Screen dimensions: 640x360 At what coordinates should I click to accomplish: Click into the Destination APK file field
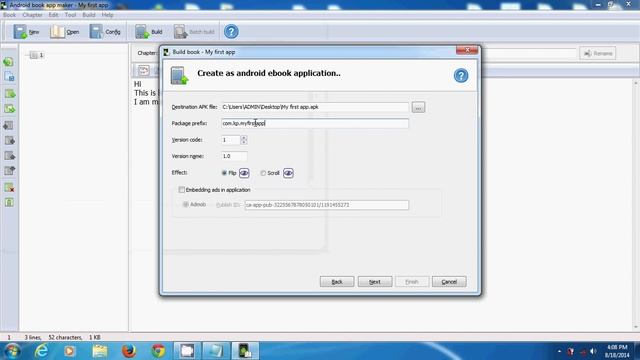tap(315, 107)
